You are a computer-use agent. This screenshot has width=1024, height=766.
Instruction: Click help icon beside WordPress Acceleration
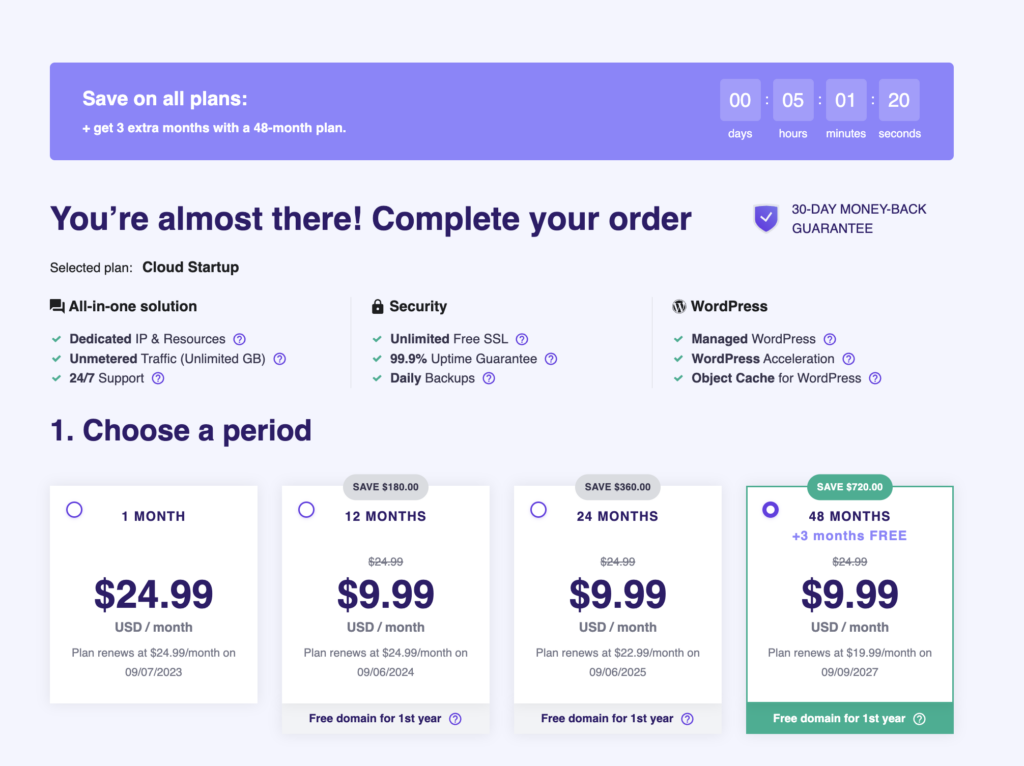tap(849, 359)
